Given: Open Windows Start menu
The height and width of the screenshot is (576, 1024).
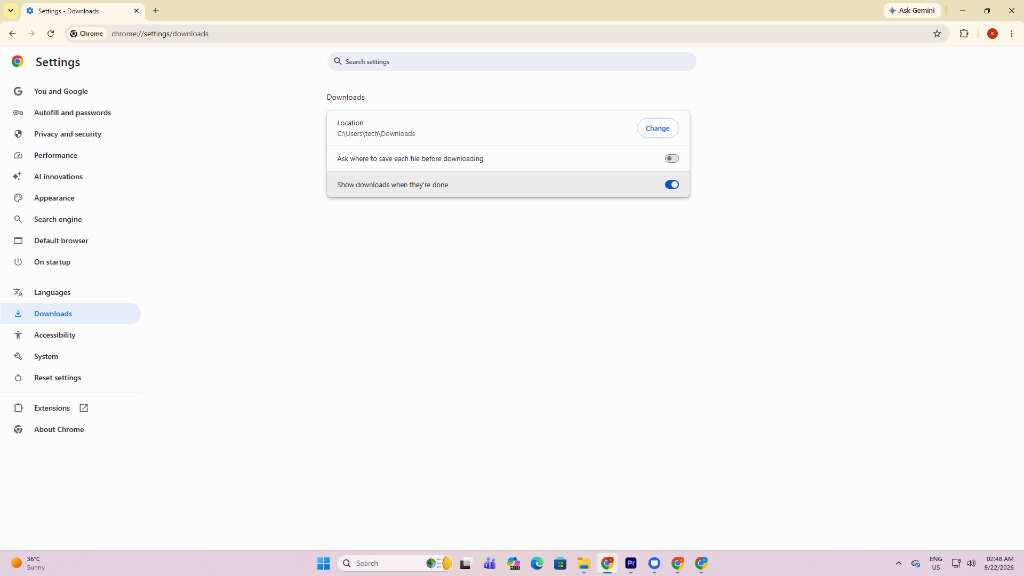Looking at the screenshot, I should pos(323,563).
